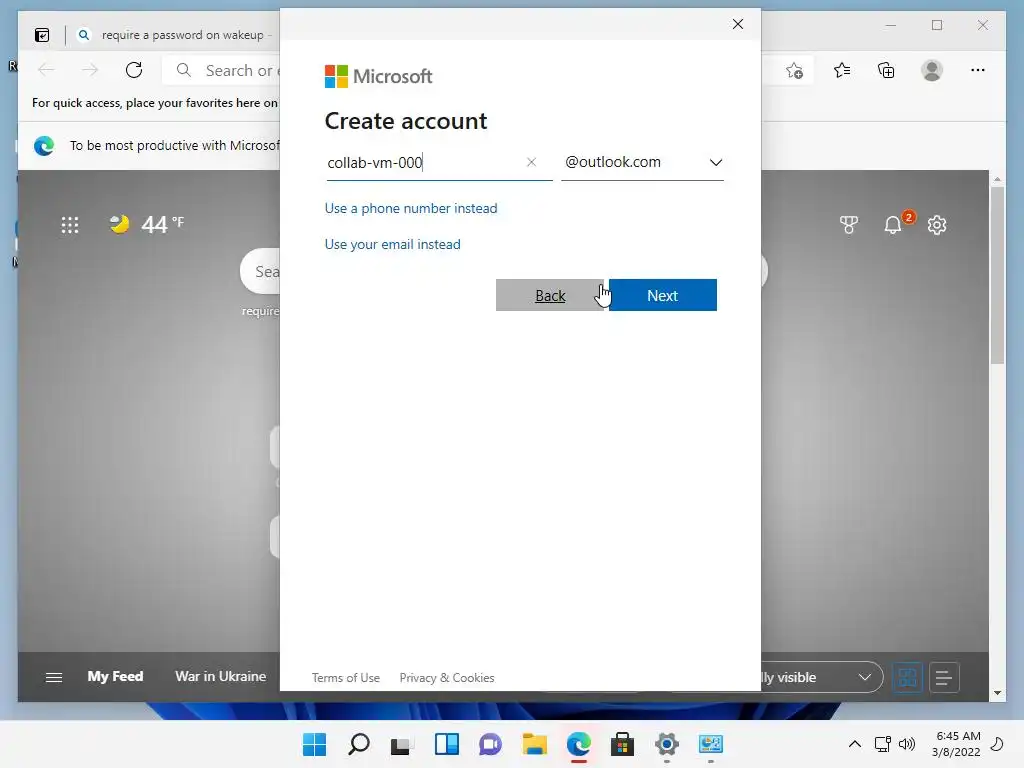Open the feed hamburger menu
The image size is (1024, 768).
coord(54,677)
